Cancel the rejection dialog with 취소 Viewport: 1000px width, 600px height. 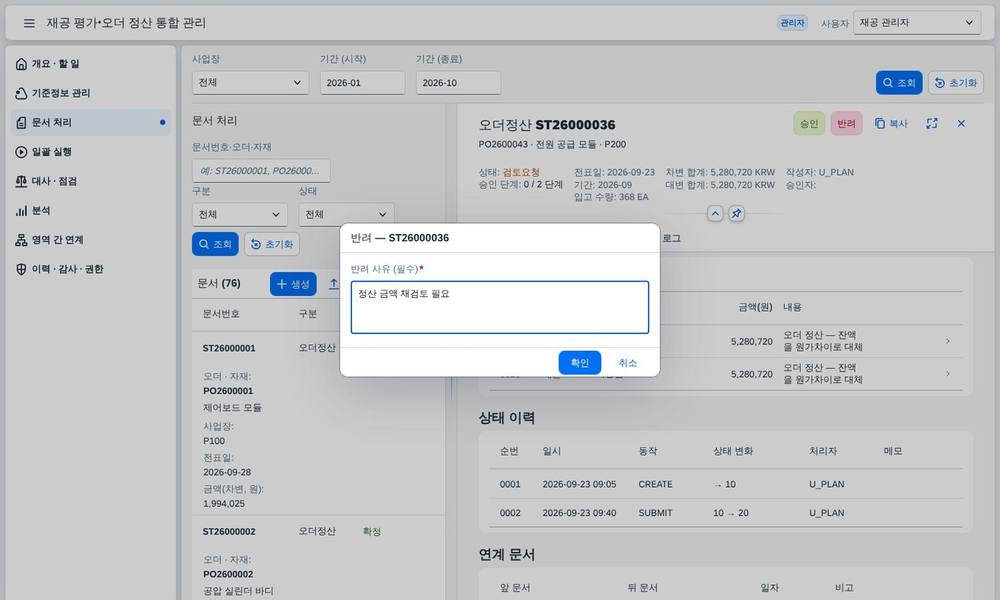[628, 363]
